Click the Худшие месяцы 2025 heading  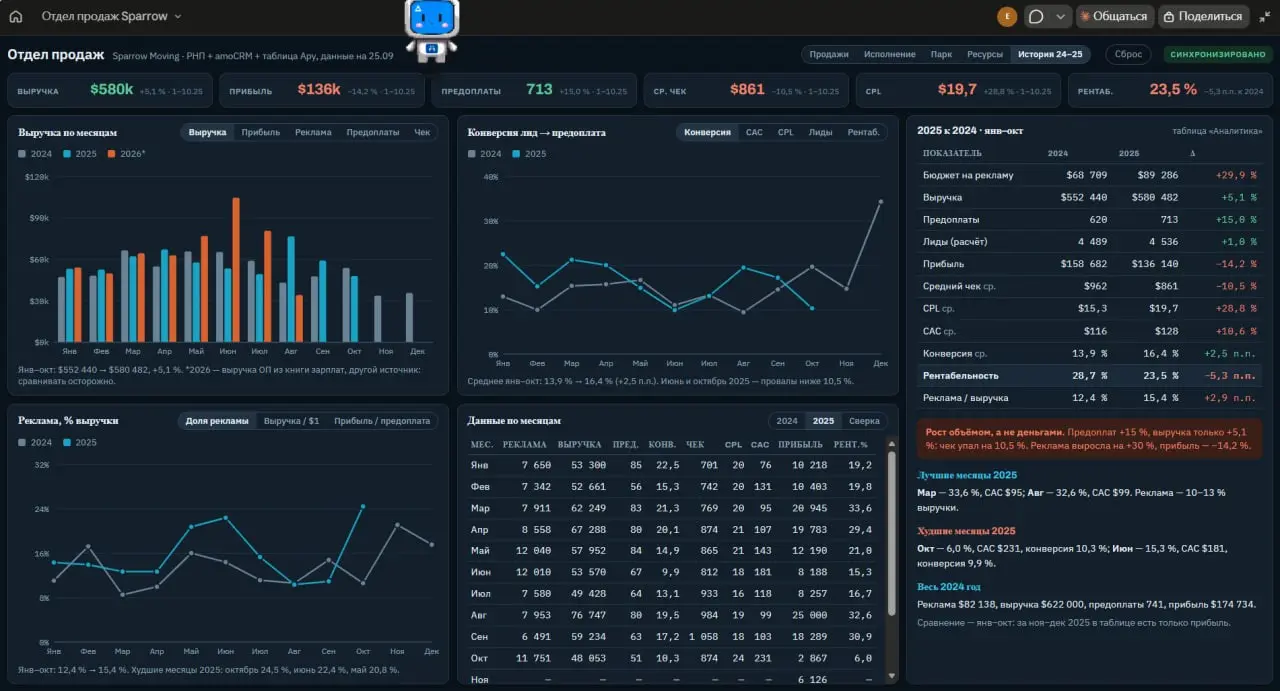coord(967,531)
